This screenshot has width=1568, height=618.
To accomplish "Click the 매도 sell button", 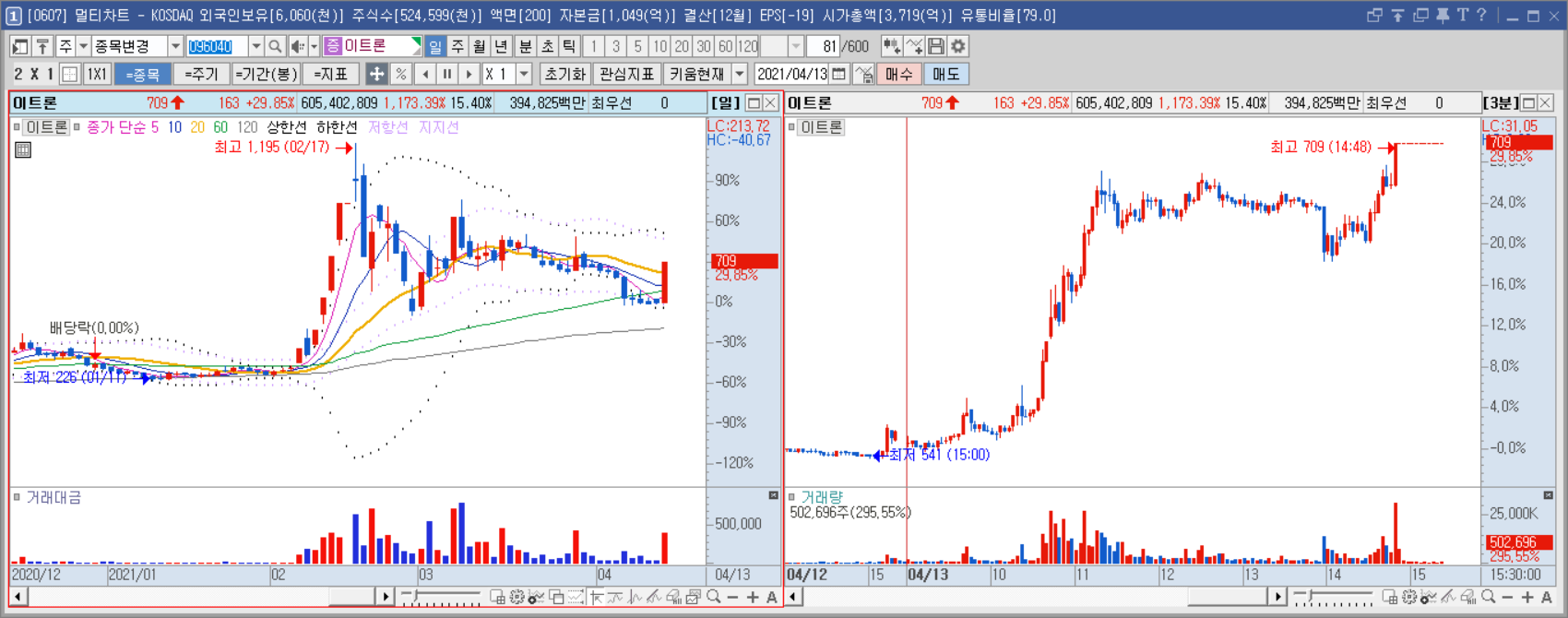I will 945,74.
